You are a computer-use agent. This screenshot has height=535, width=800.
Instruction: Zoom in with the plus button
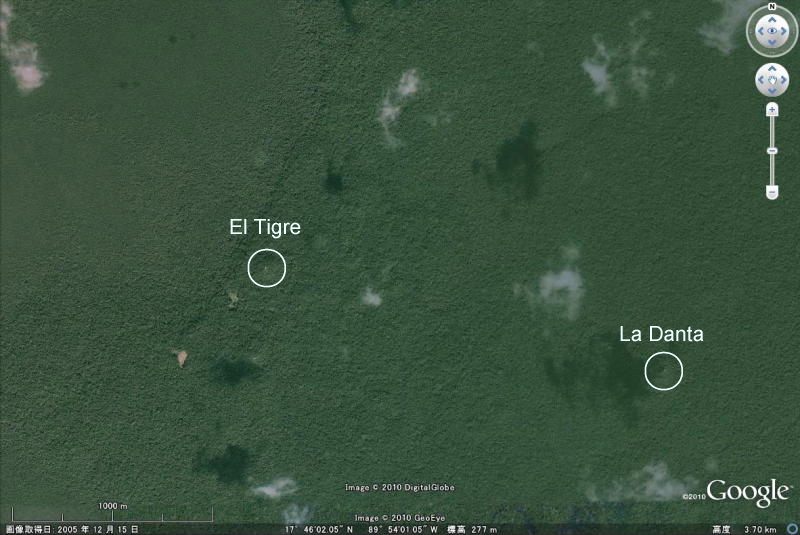pyautogui.click(x=772, y=108)
